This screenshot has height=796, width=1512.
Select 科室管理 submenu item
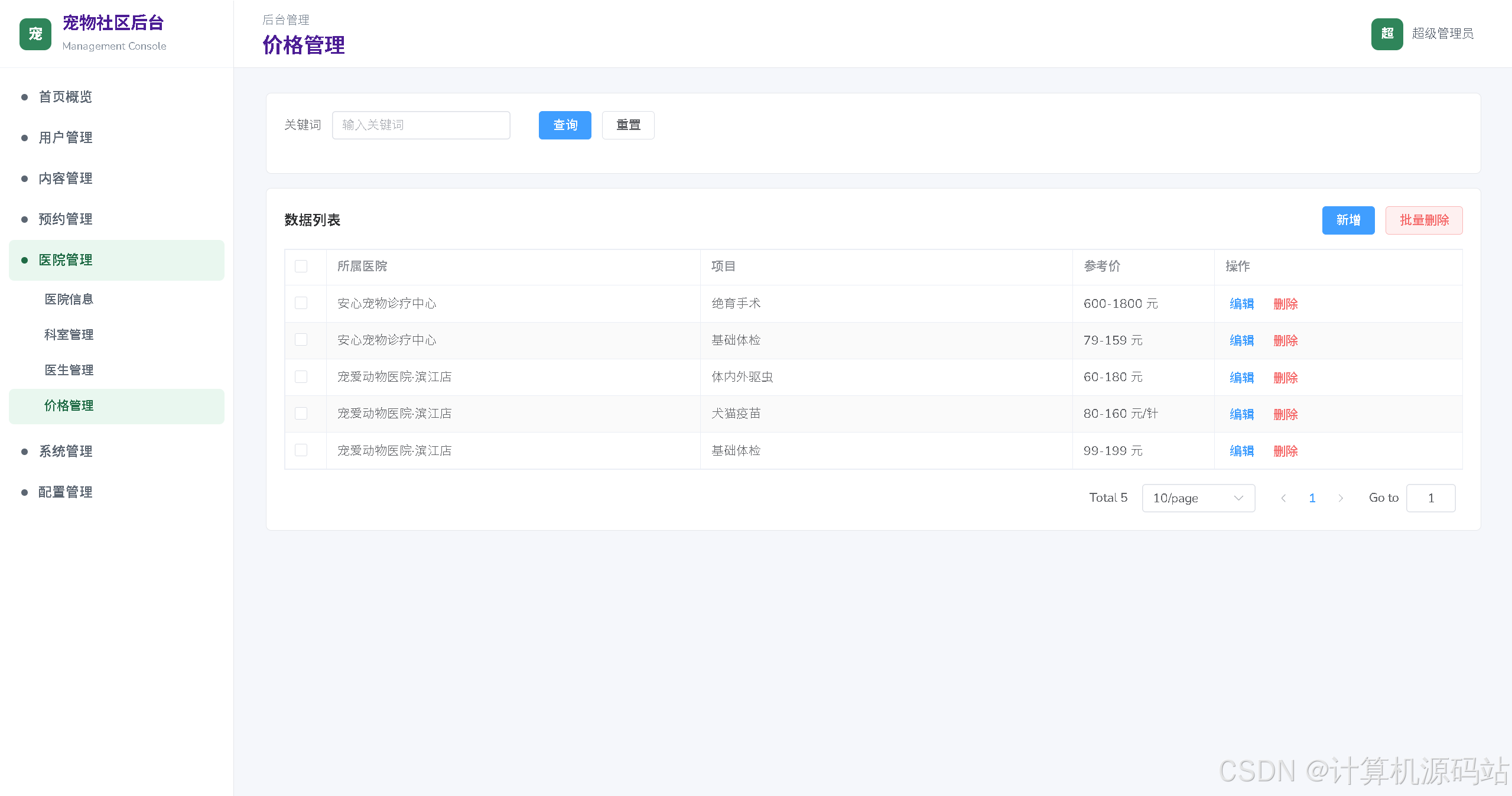pos(116,335)
